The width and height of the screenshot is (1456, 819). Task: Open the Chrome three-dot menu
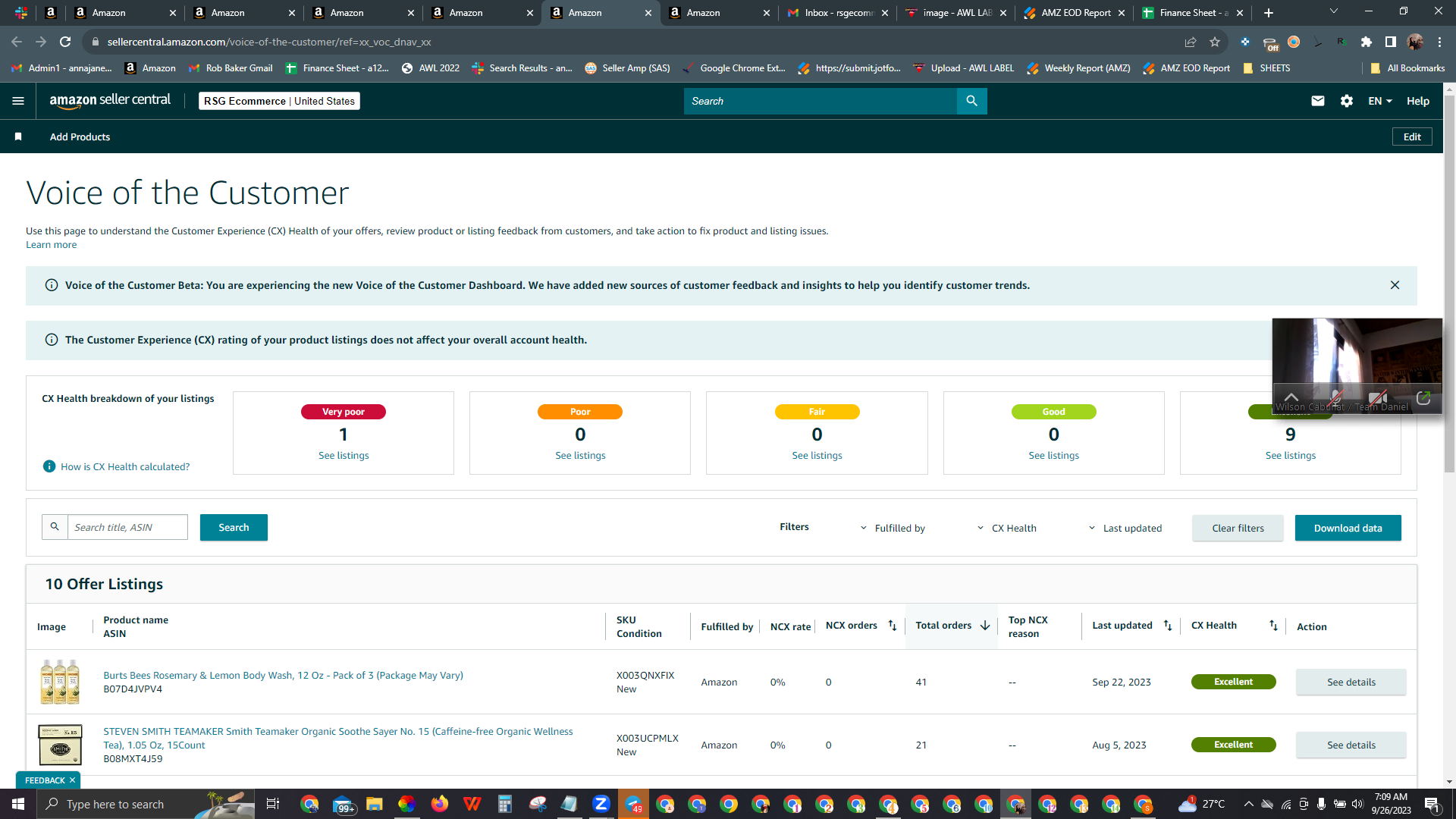pyautogui.click(x=1439, y=42)
